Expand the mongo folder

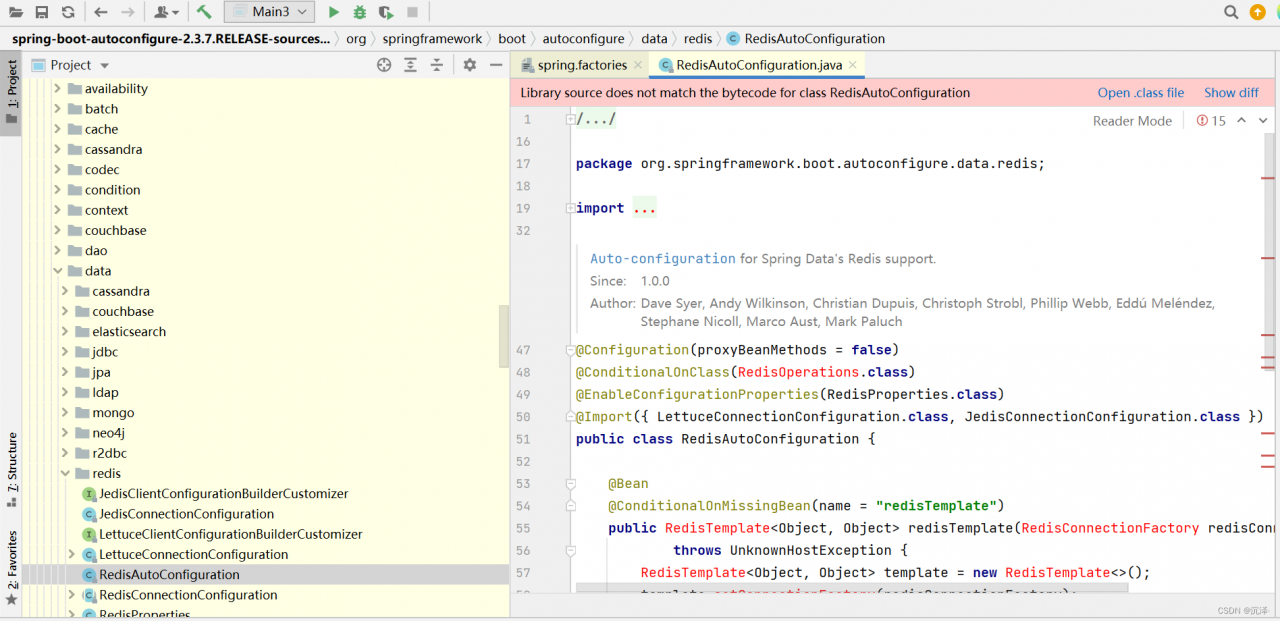click(65, 413)
